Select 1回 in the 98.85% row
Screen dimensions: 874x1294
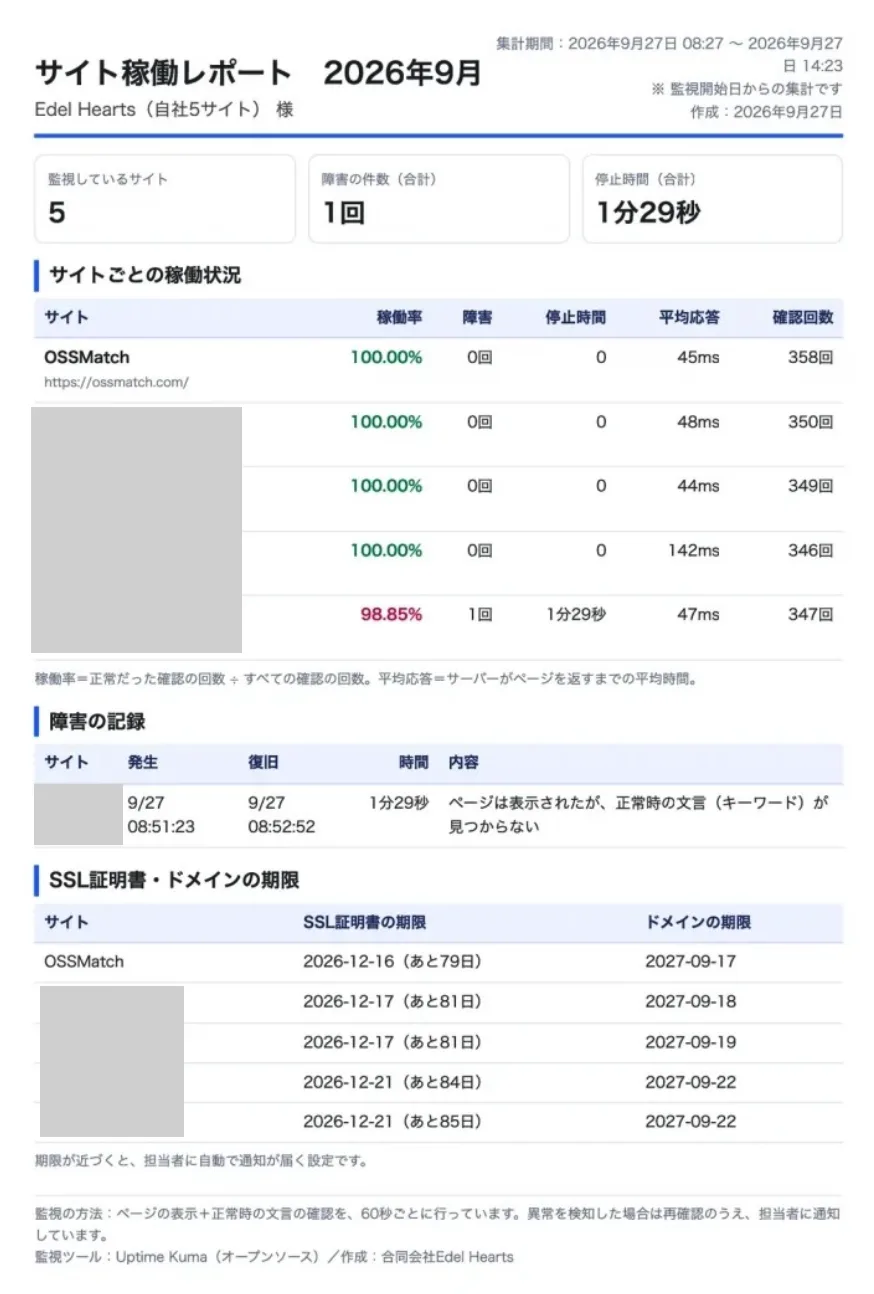coord(480,614)
